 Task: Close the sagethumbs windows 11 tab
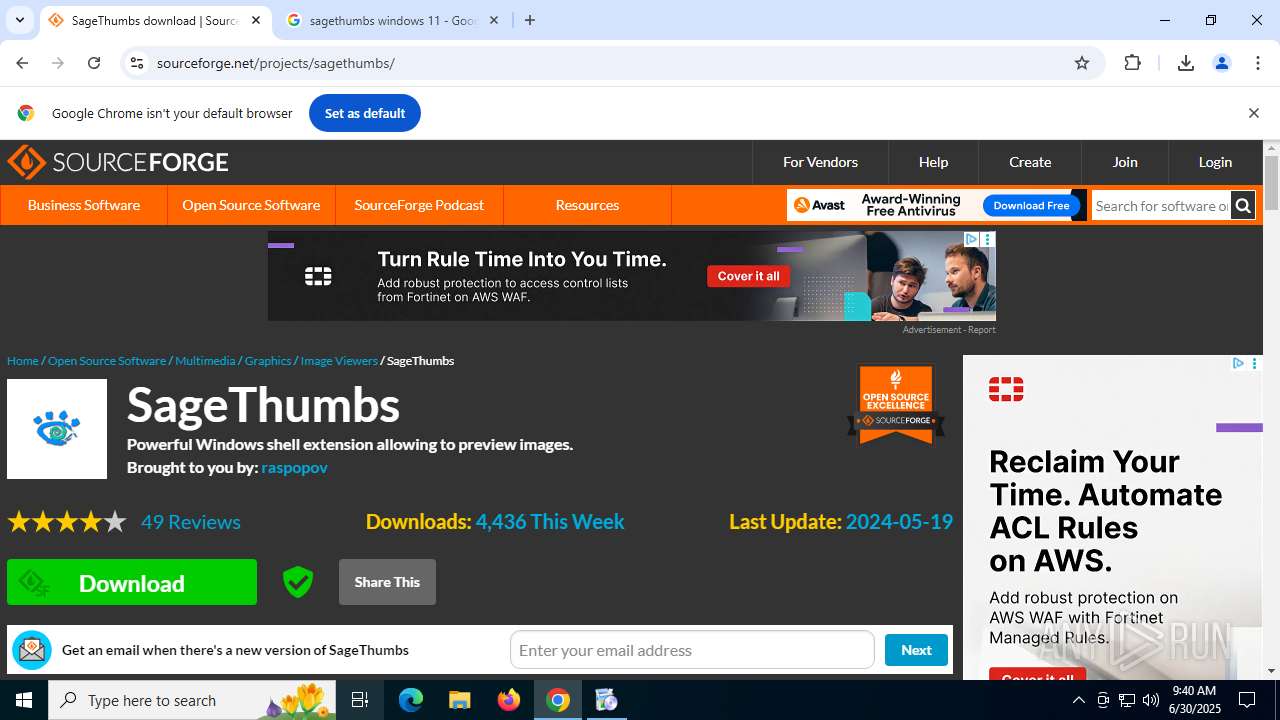tap(493, 20)
